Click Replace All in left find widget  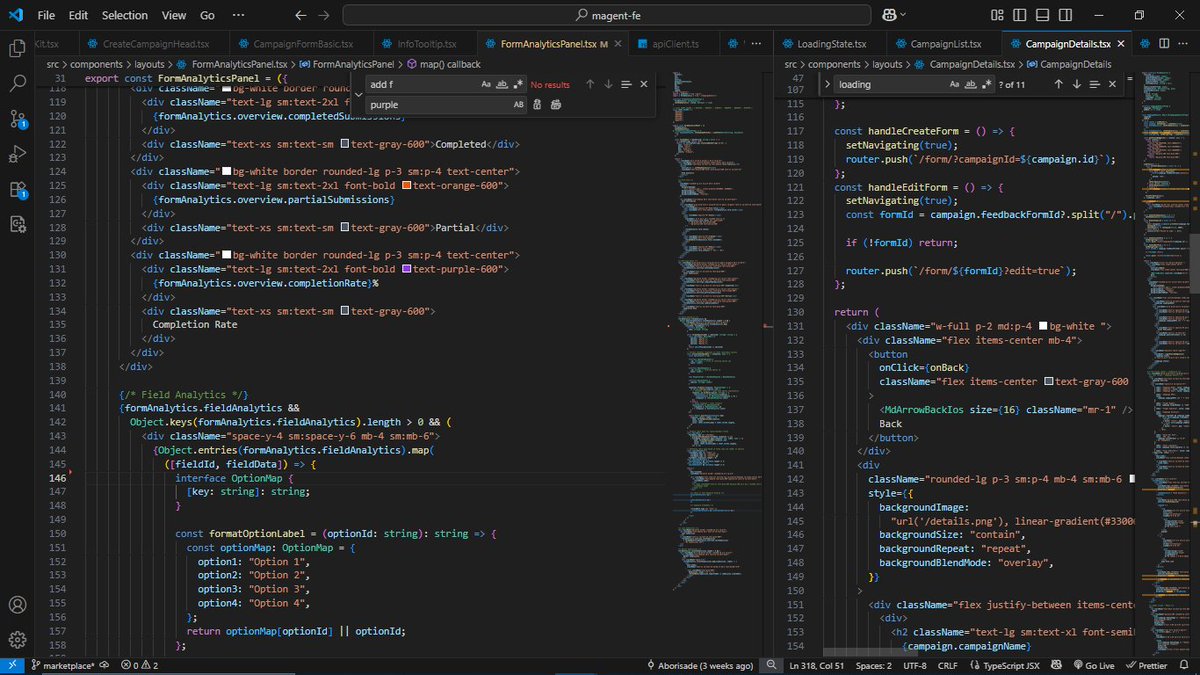[556, 105]
